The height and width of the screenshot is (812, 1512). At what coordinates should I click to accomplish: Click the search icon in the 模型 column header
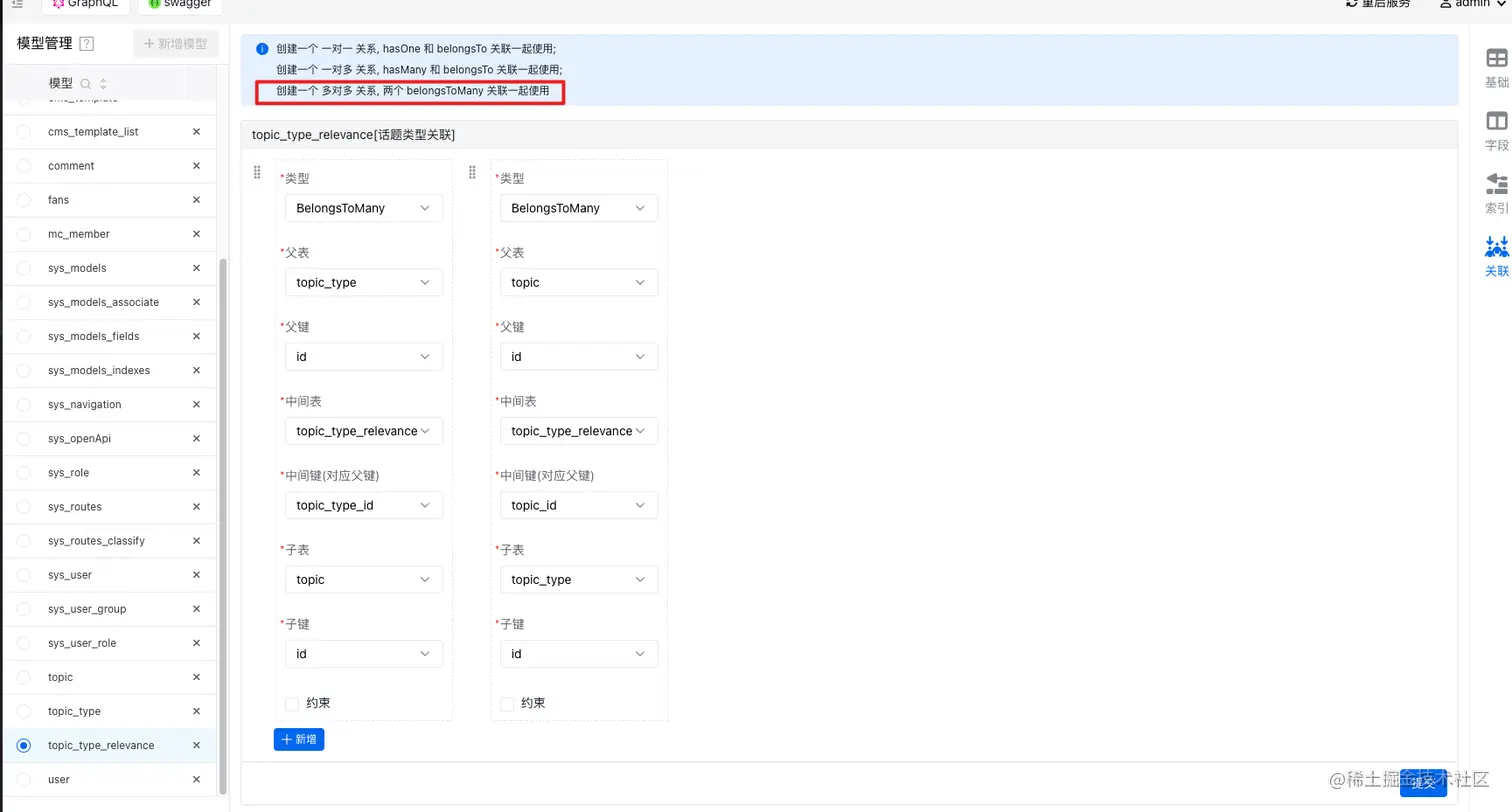click(85, 84)
